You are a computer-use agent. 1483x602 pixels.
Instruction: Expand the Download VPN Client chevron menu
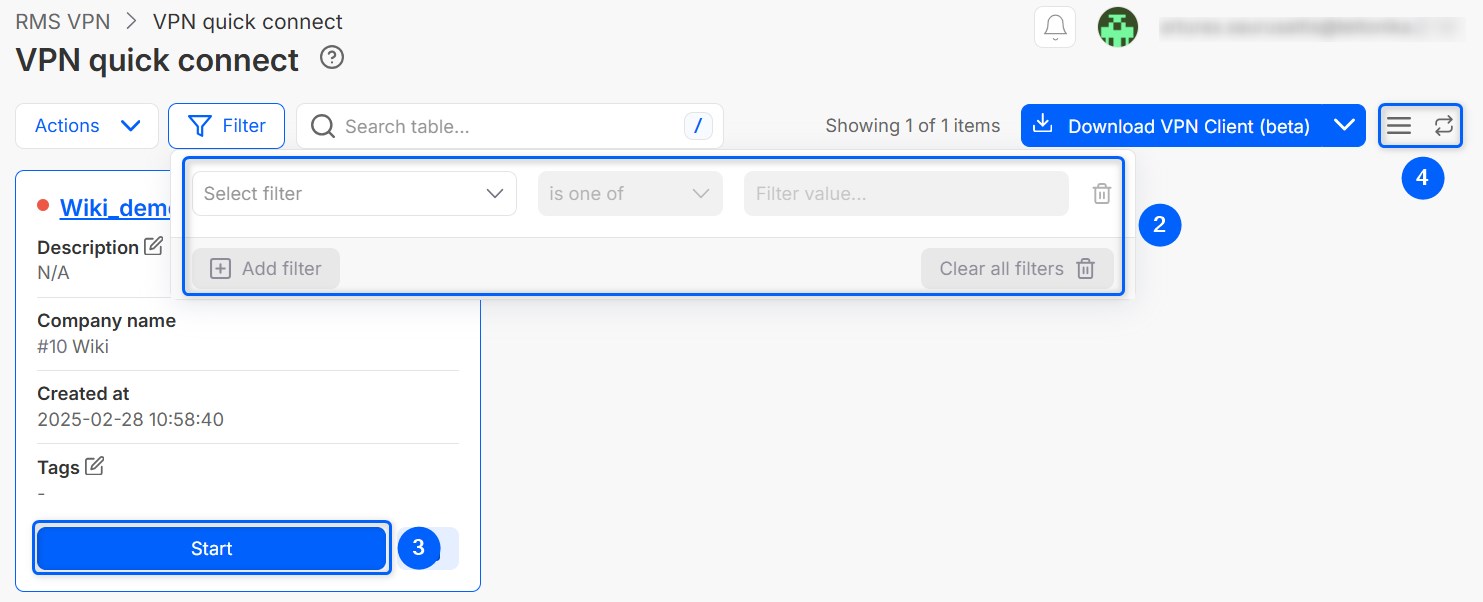(1345, 126)
